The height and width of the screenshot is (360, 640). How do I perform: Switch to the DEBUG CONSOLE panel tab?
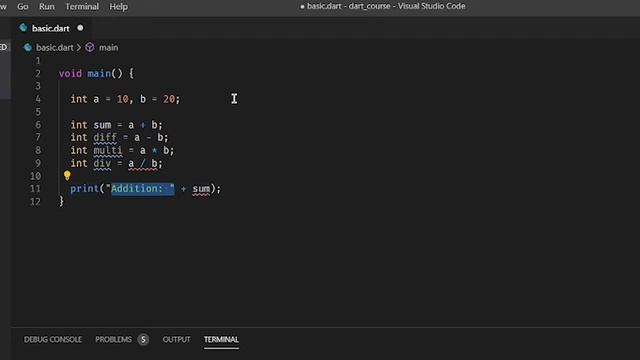point(53,340)
